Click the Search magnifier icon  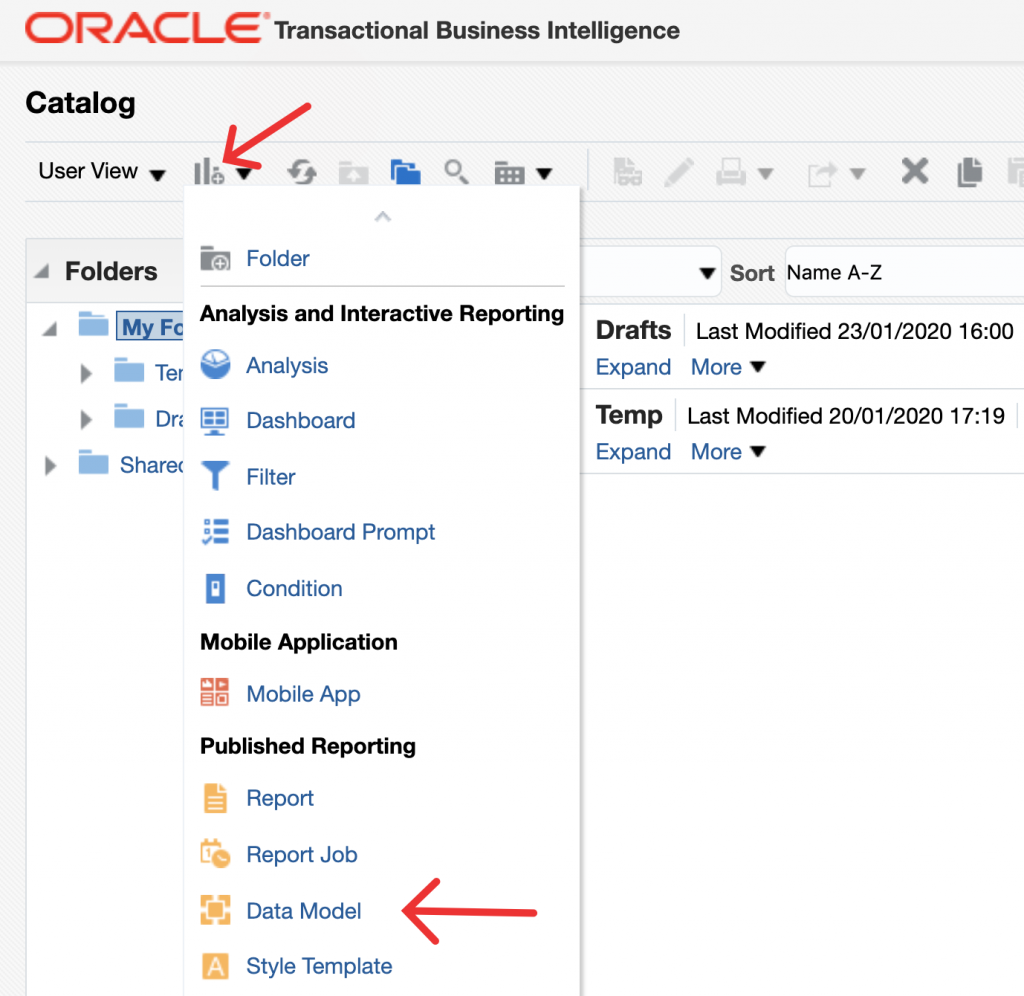coord(456,172)
